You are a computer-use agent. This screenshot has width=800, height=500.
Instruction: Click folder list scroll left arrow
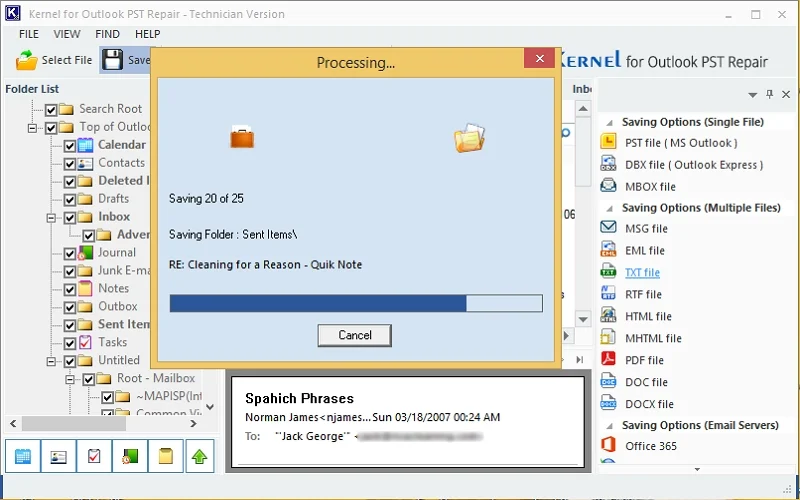coord(13,423)
